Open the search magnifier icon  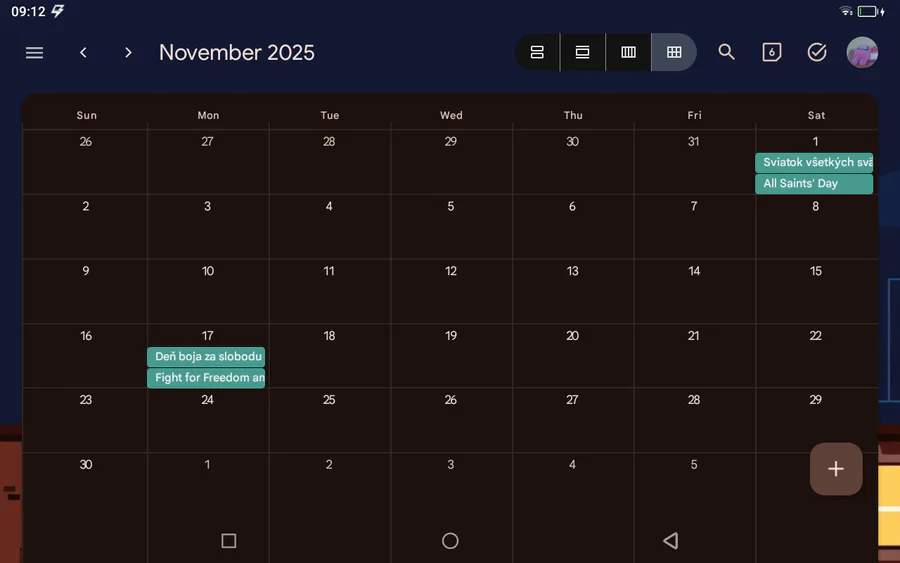[726, 52]
